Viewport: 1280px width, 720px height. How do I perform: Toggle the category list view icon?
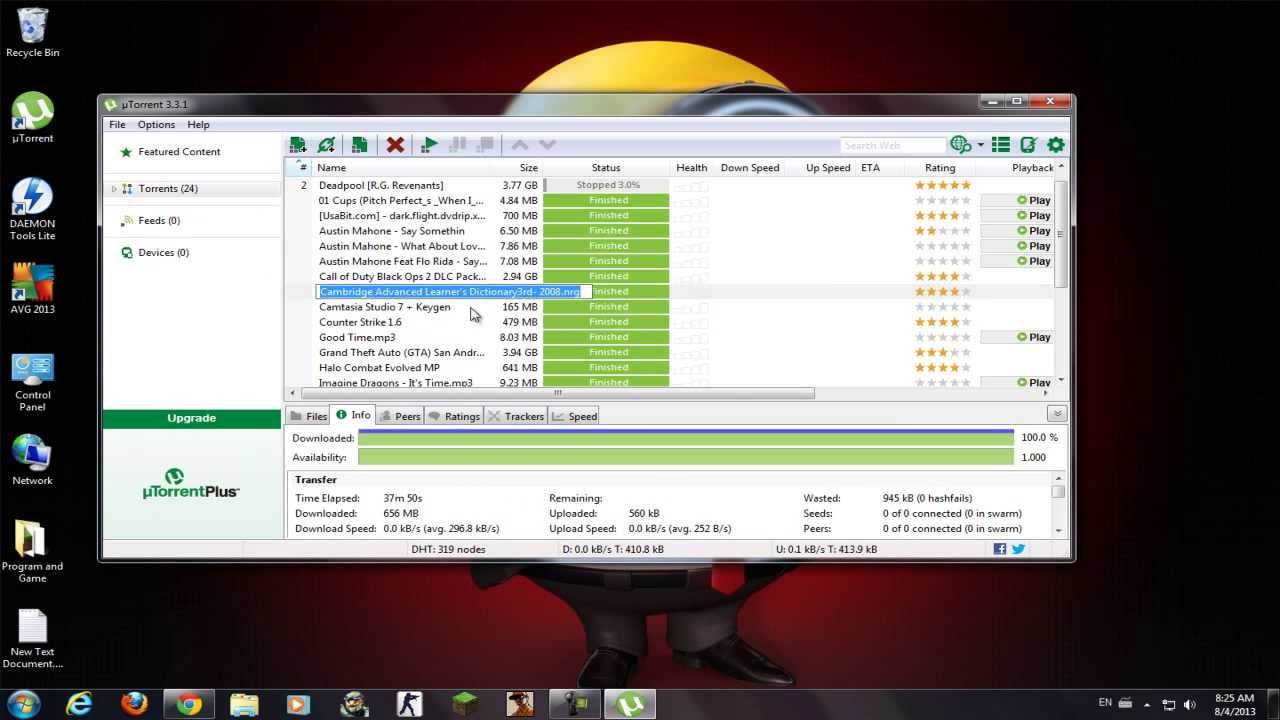[1000, 145]
